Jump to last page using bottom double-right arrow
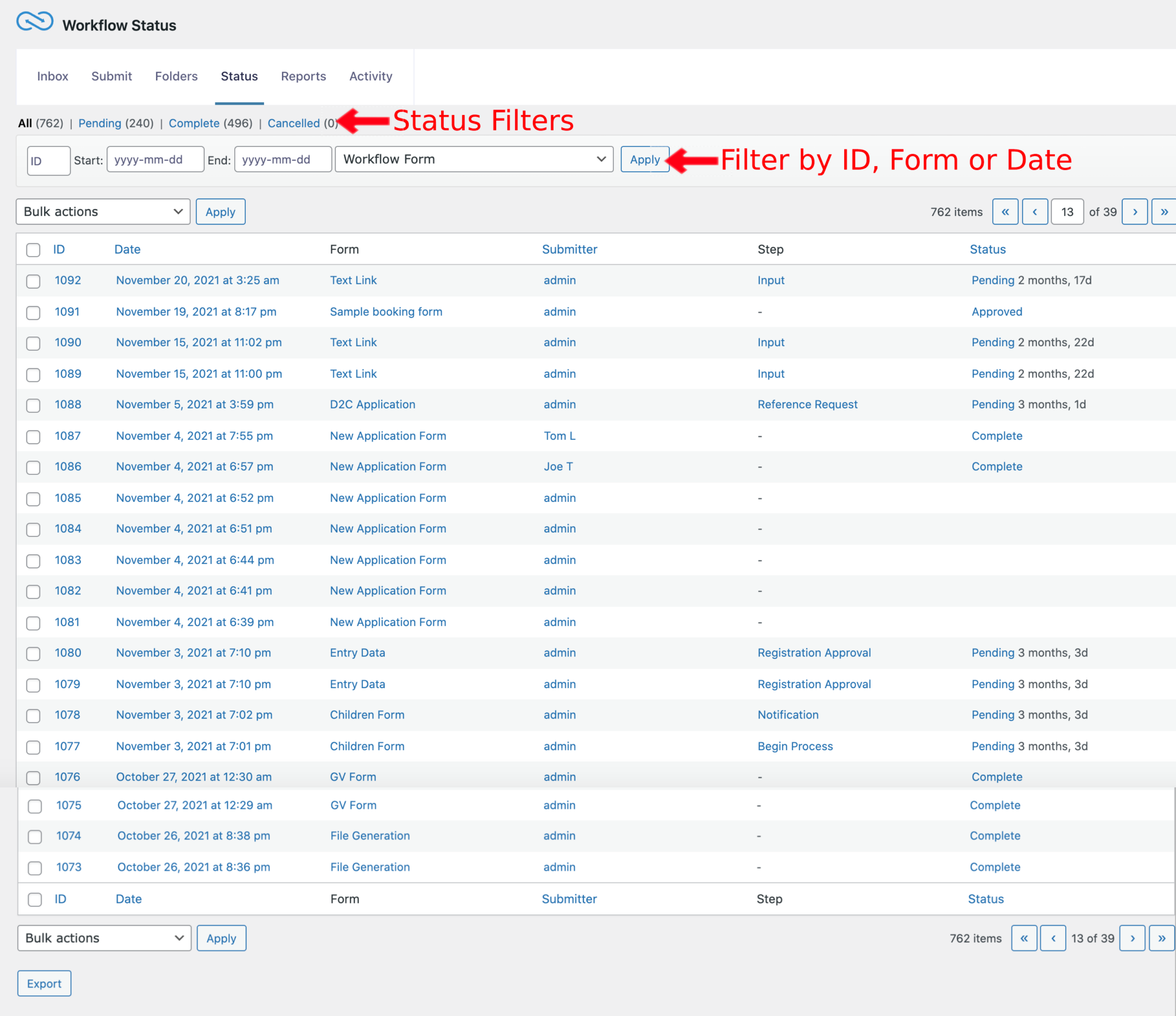Viewport: 1176px width, 1016px height. (1162, 938)
